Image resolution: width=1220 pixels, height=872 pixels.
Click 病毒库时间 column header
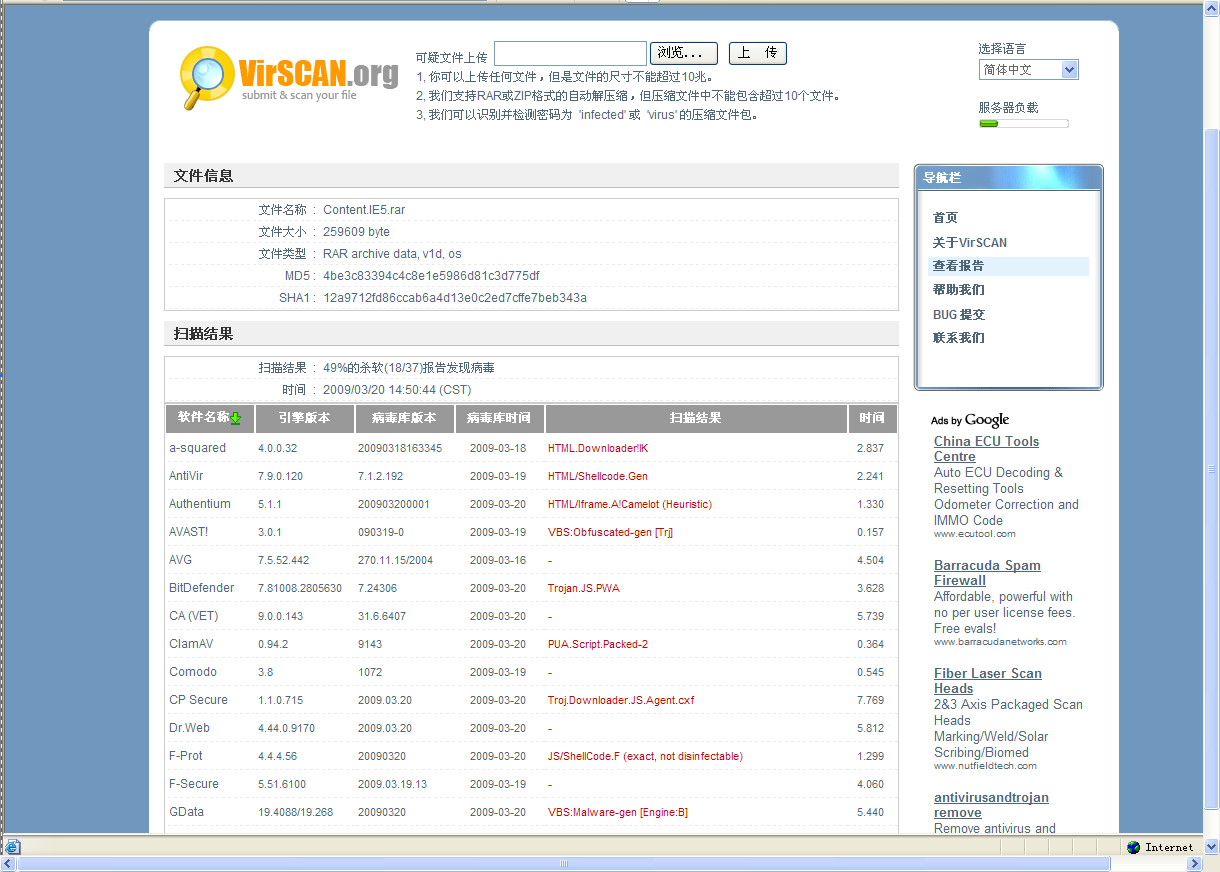499,418
